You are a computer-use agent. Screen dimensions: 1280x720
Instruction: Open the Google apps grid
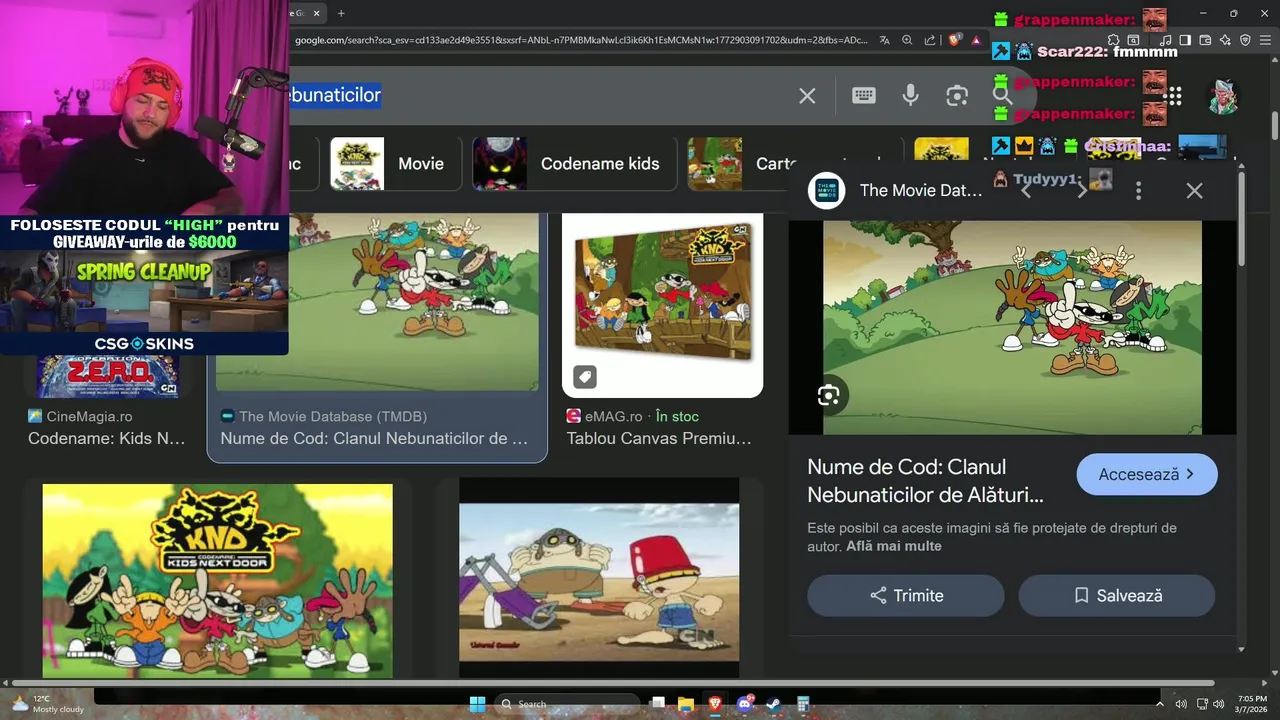tap(1174, 96)
